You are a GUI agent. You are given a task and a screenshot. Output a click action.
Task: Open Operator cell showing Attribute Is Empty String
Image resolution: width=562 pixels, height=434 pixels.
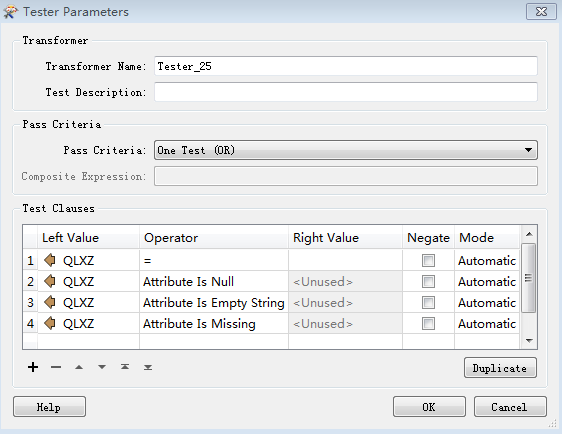pyautogui.click(x=214, y=302)
